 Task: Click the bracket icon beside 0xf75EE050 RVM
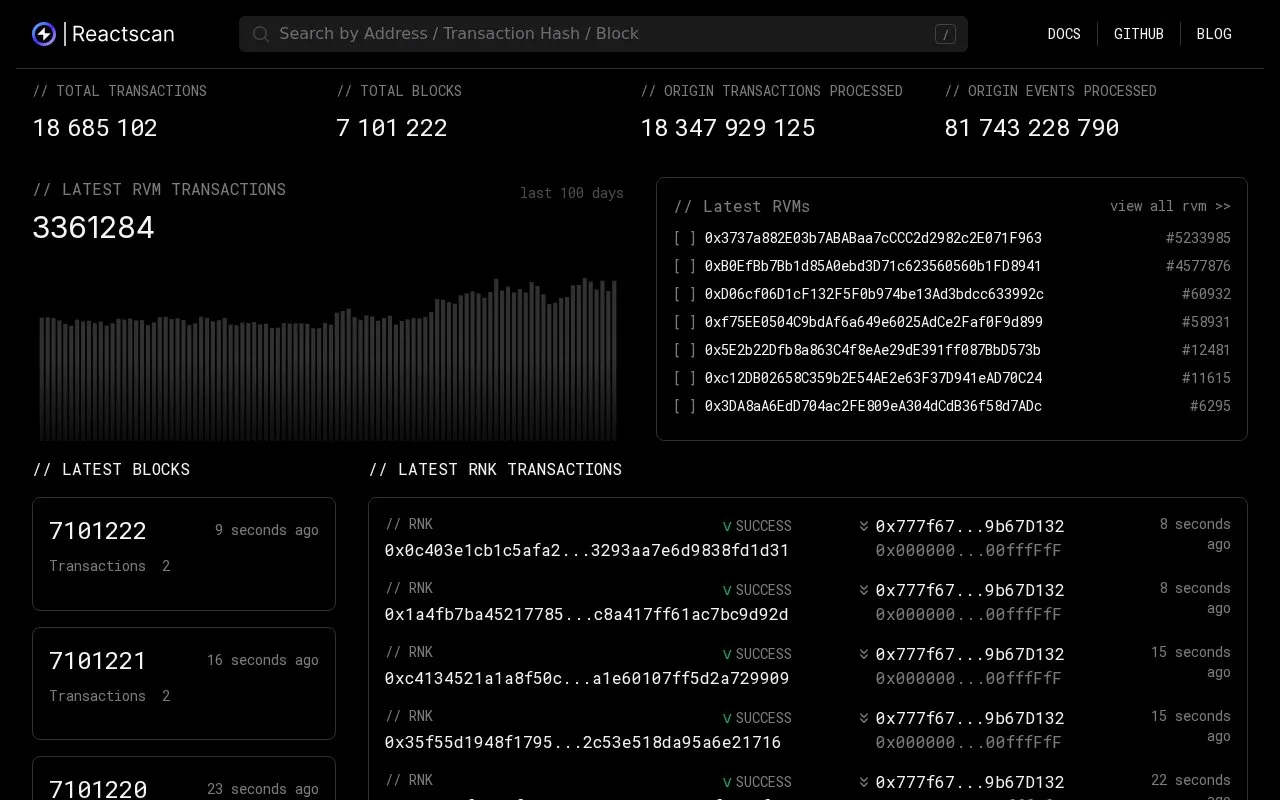coord(685,322)
